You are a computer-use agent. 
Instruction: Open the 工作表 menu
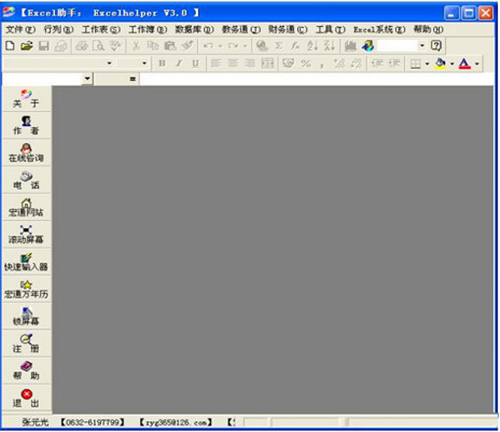click(101, 30)
